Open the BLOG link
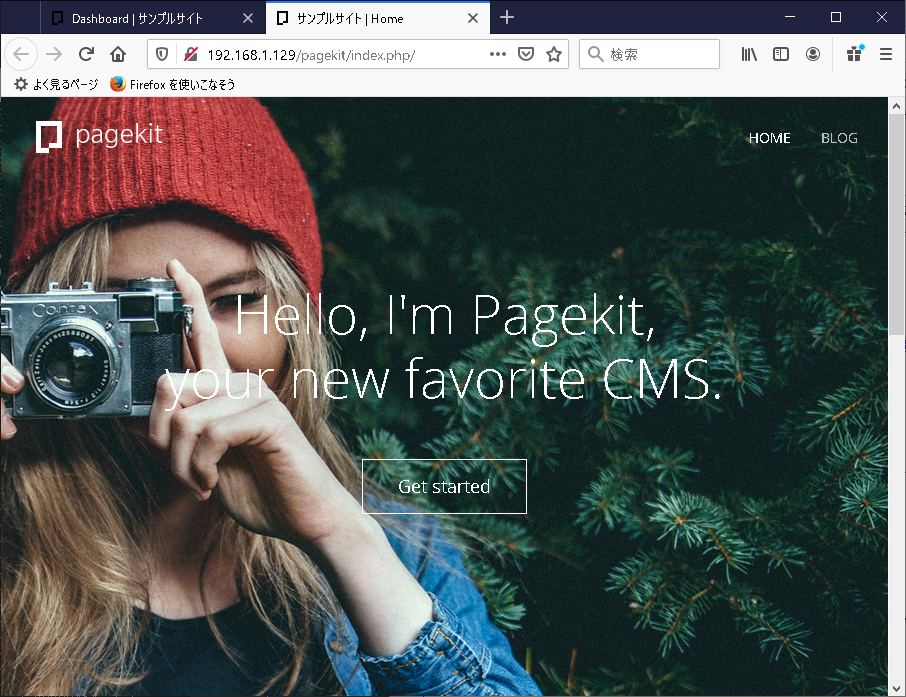Screen dimensions: 906x697 (x=838, y=138)
